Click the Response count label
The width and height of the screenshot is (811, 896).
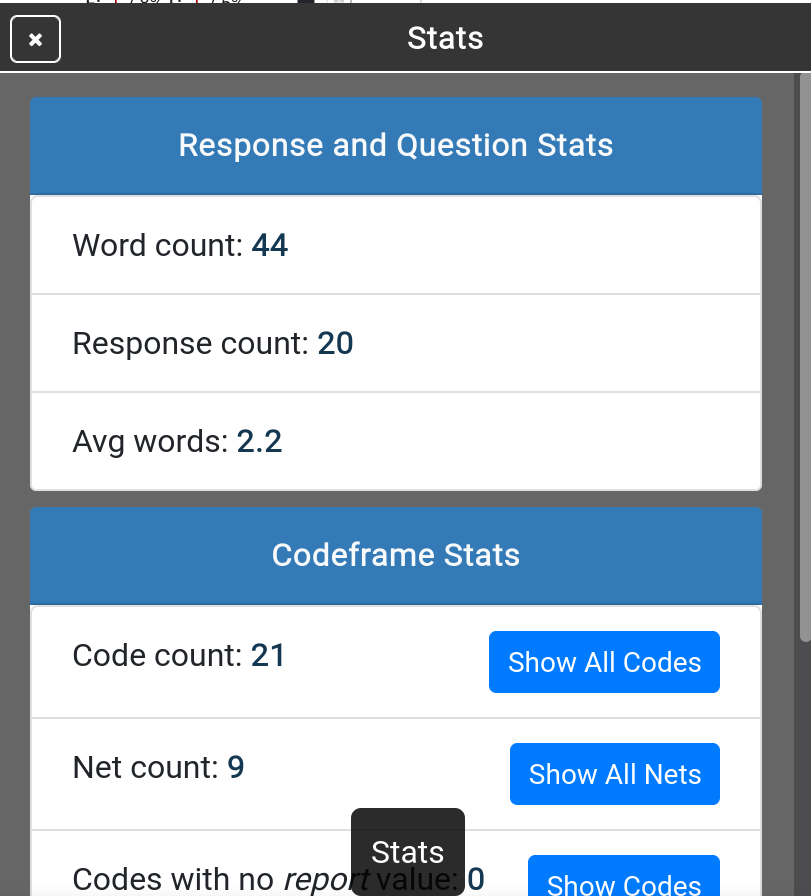190,344
